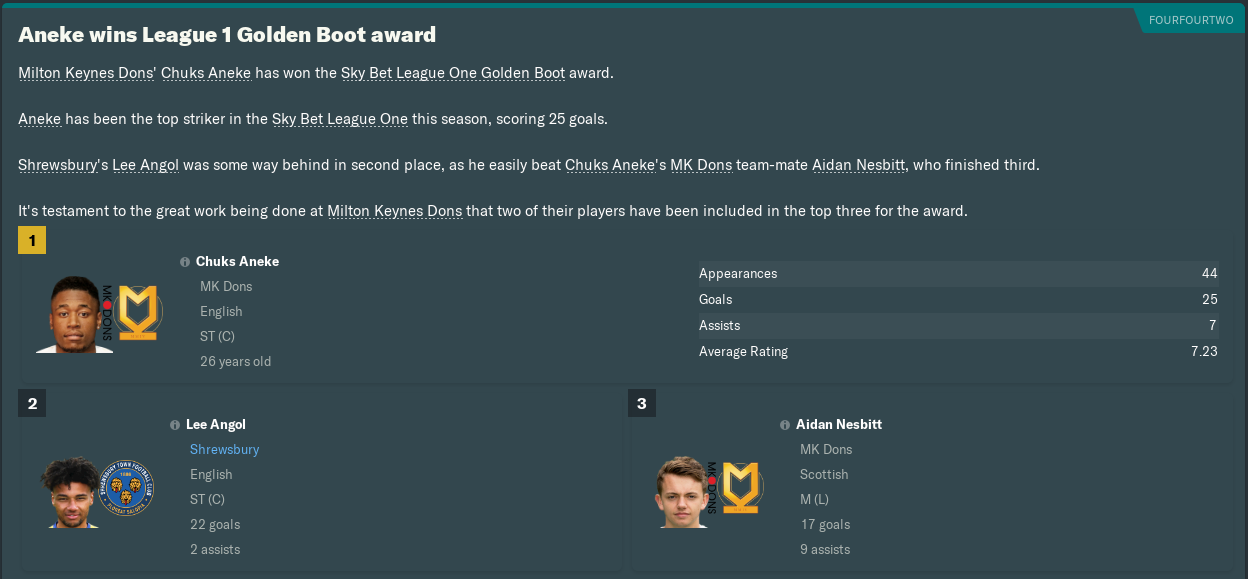Open Chuks Aneke's player portrait
This screenshot has width=1248, height=579.
click(x=75, y=314)
